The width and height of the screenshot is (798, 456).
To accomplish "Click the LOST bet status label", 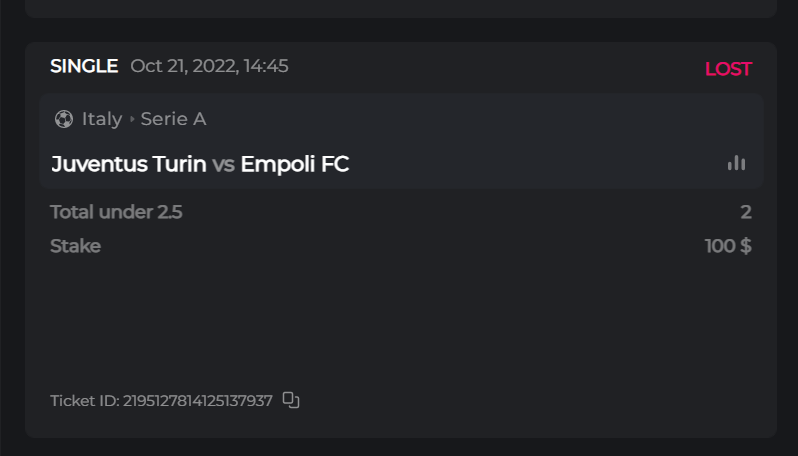I will [728, 69].
